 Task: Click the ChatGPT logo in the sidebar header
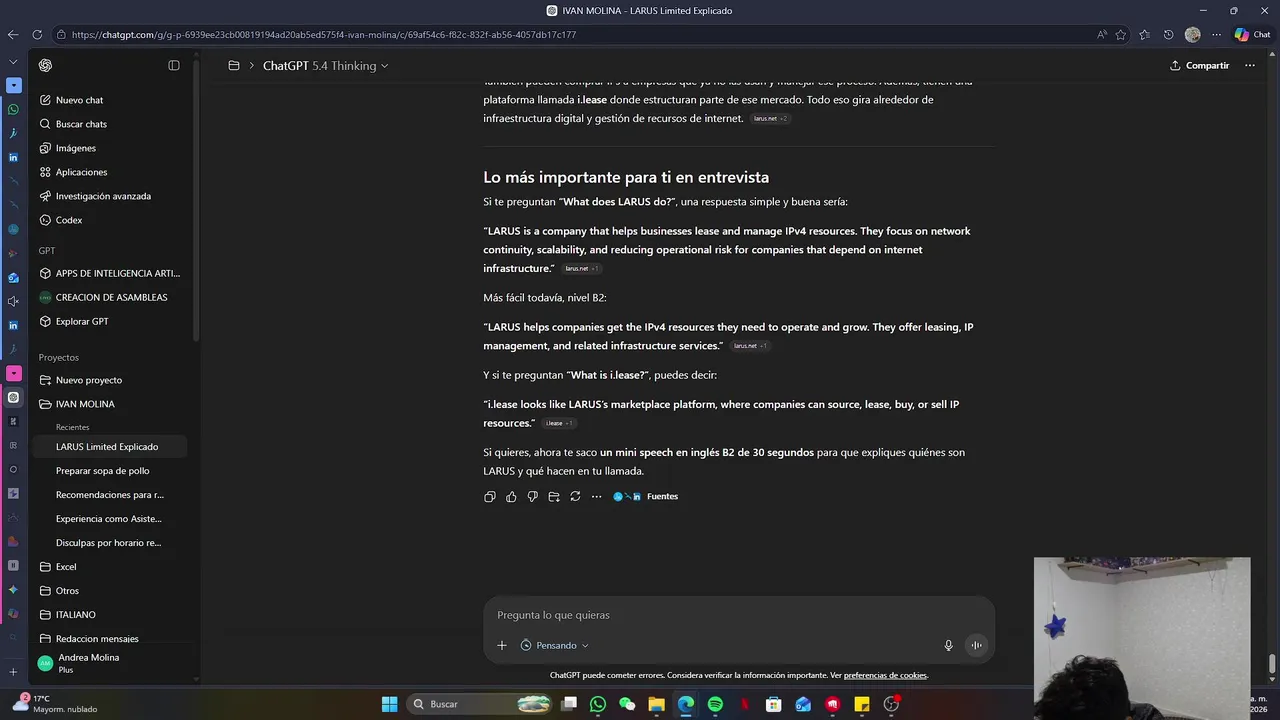pos(45,65)
